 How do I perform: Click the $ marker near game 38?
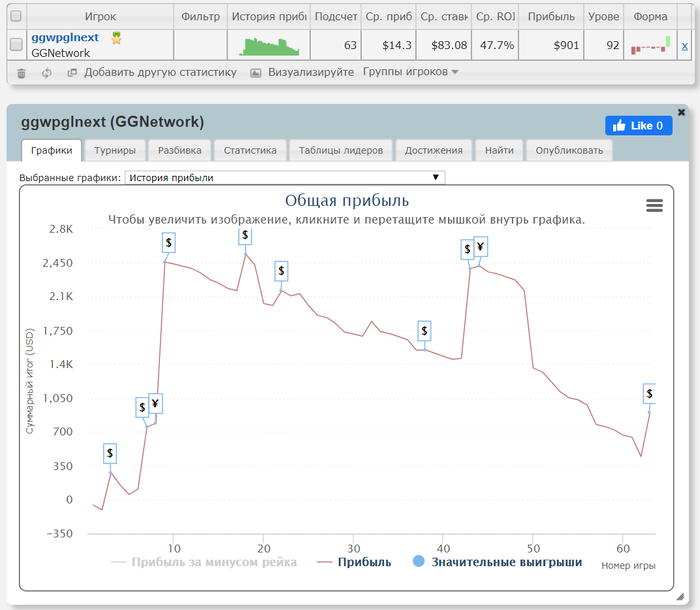[424, 331]
